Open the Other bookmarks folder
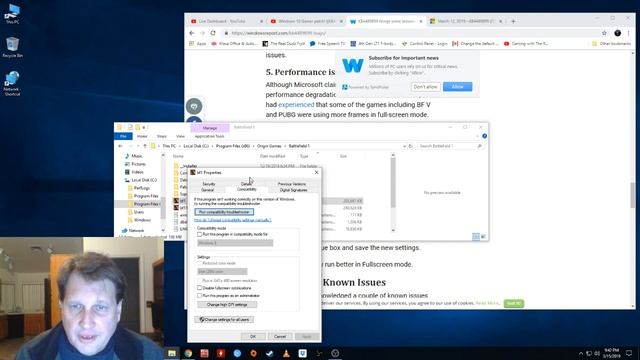This screenshot has width=640, height=360. [611, 44]
